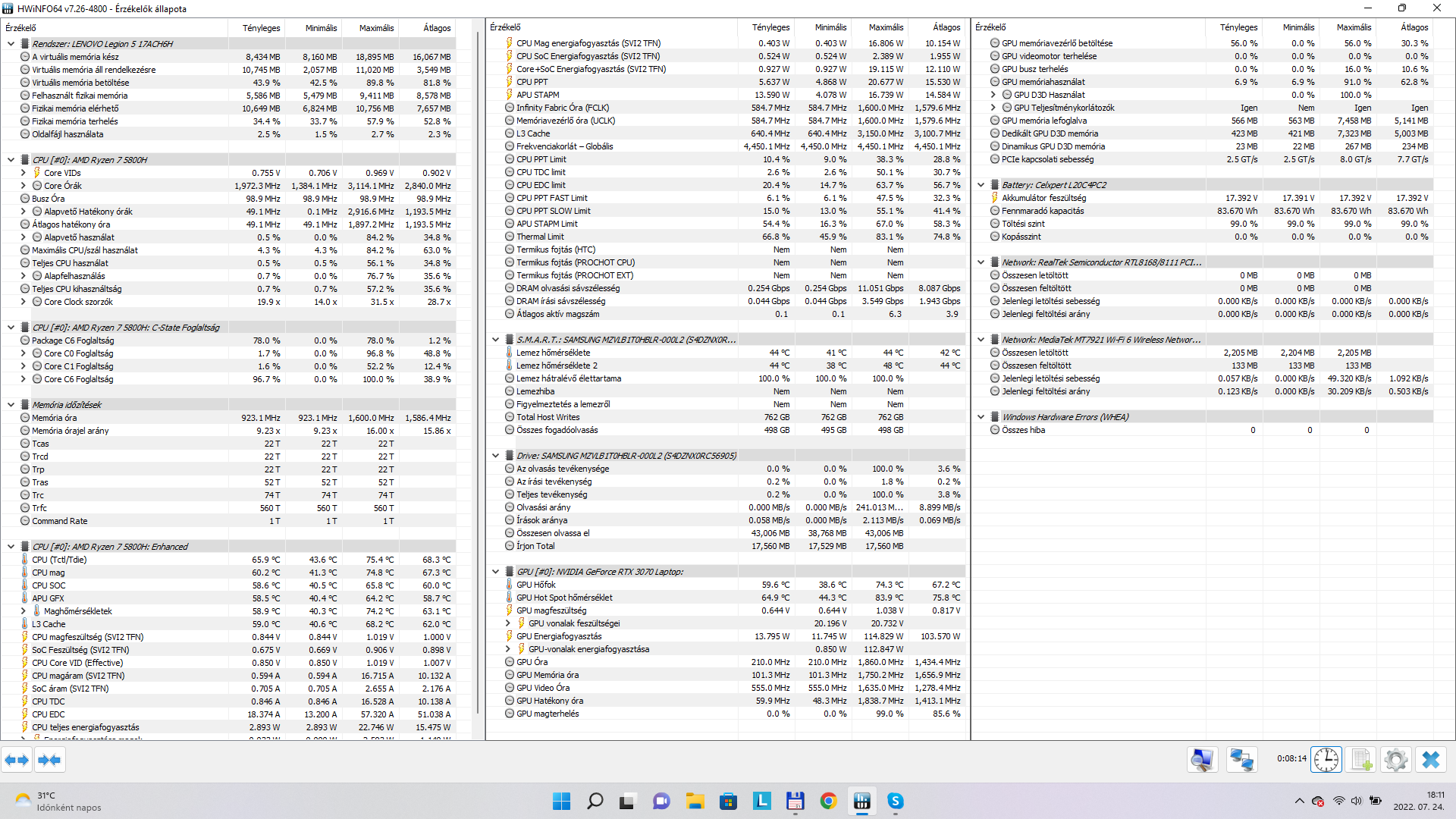The image size is (1456, 819).
Task: Select the GPU Hot Spot hőmérséklet row
Action: tap(726, 598)
